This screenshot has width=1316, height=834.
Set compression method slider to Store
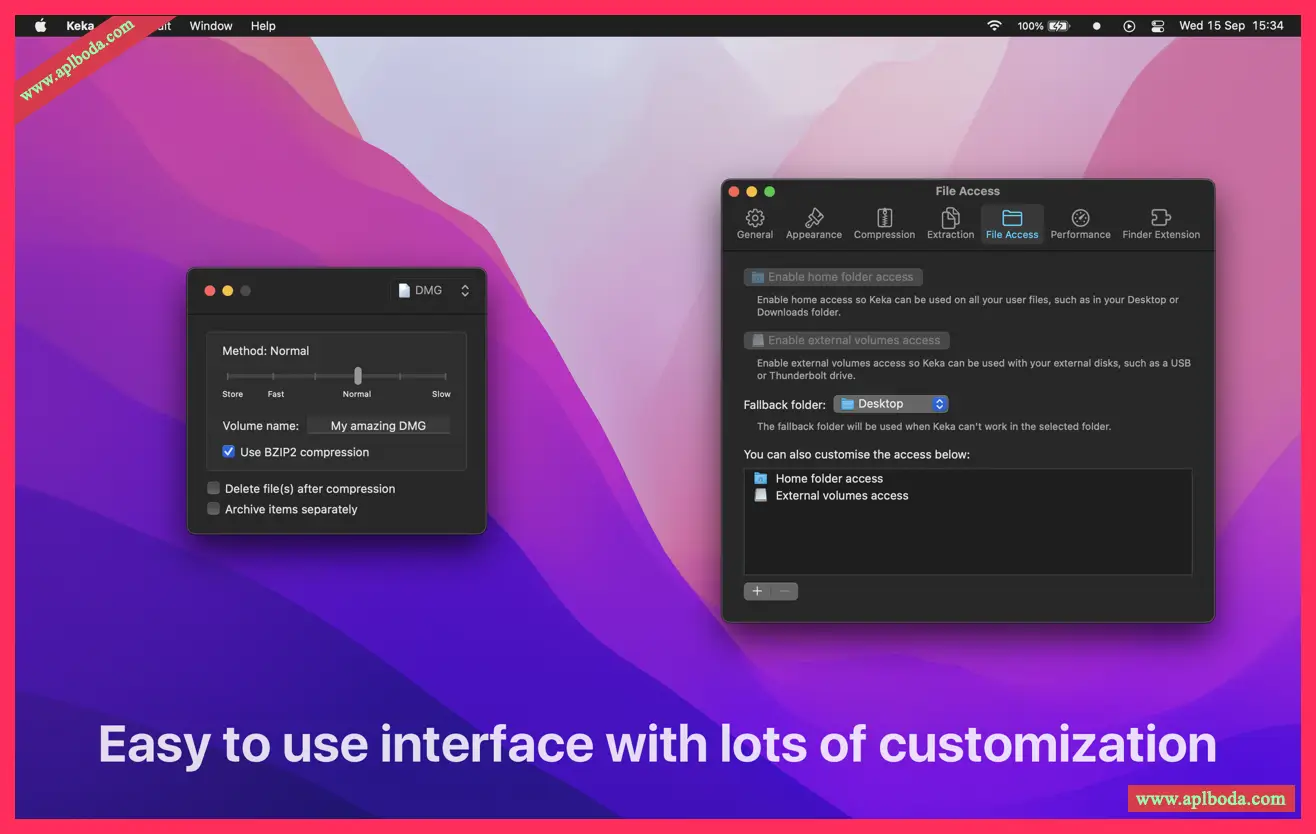(x=228, y=376)
